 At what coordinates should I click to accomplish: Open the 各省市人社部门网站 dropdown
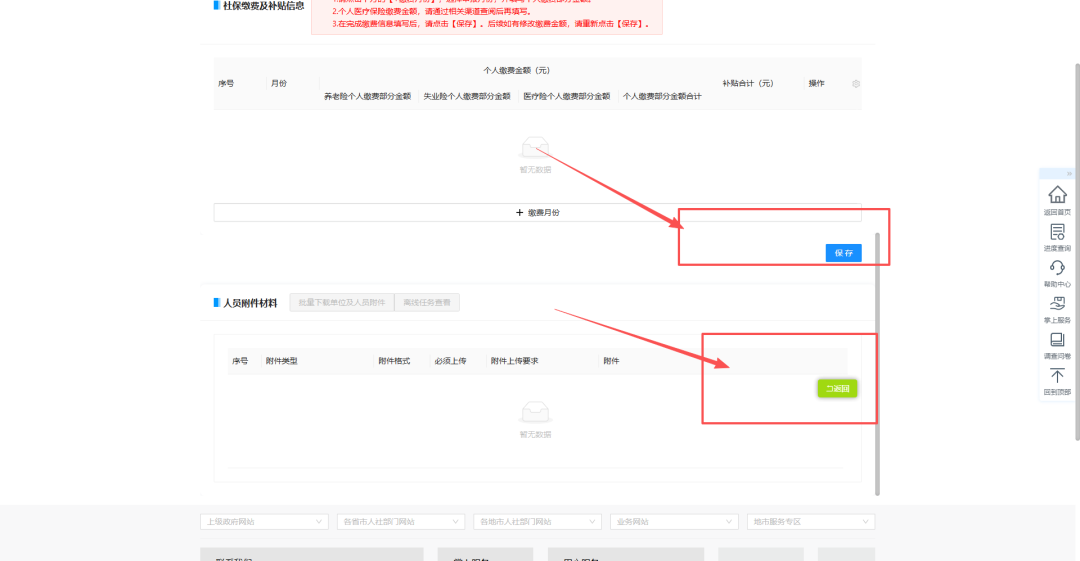coord(400,522)
